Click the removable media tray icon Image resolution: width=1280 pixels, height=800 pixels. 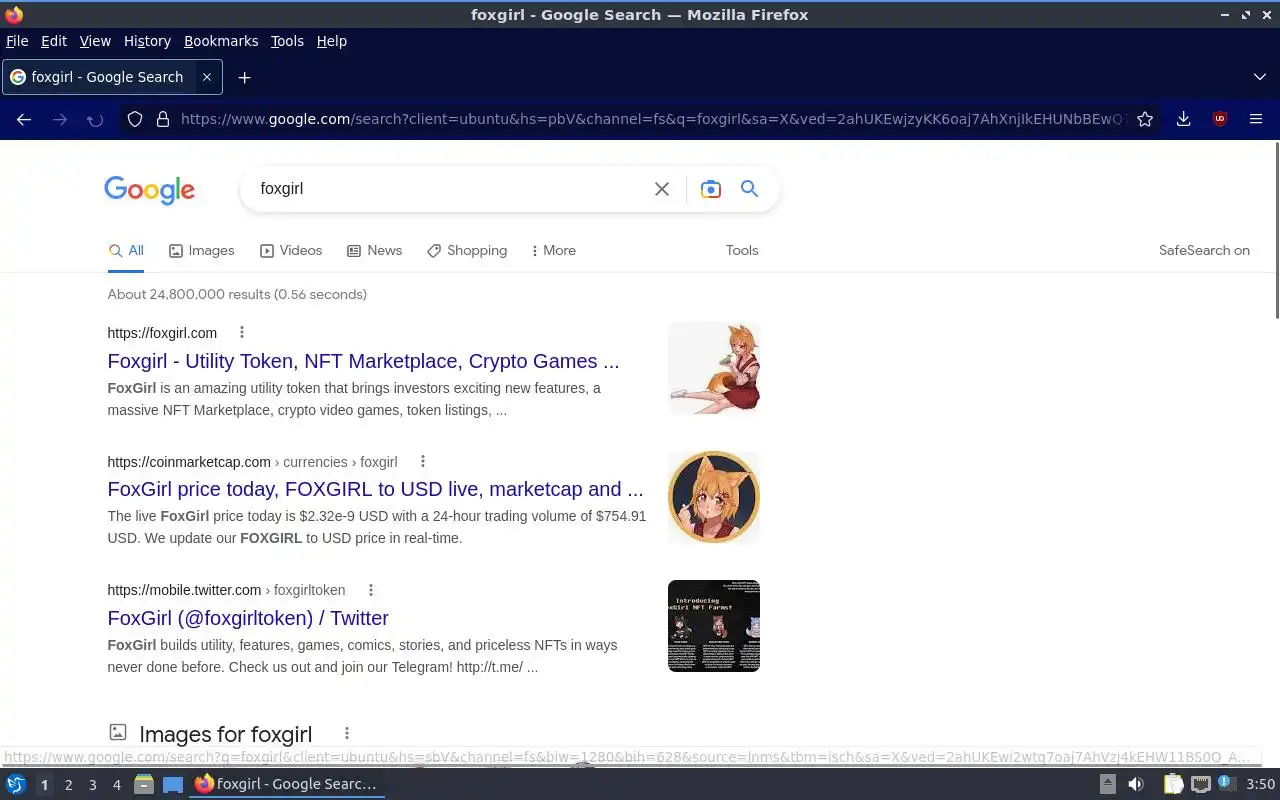1107,785
